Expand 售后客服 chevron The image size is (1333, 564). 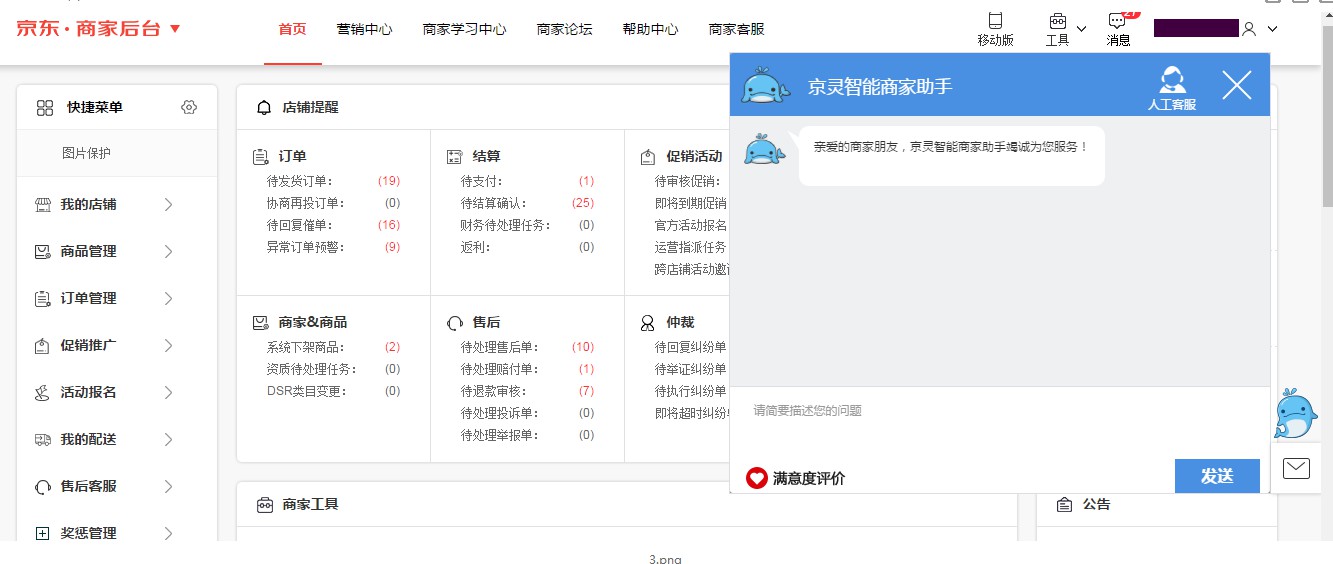(168, 486)
